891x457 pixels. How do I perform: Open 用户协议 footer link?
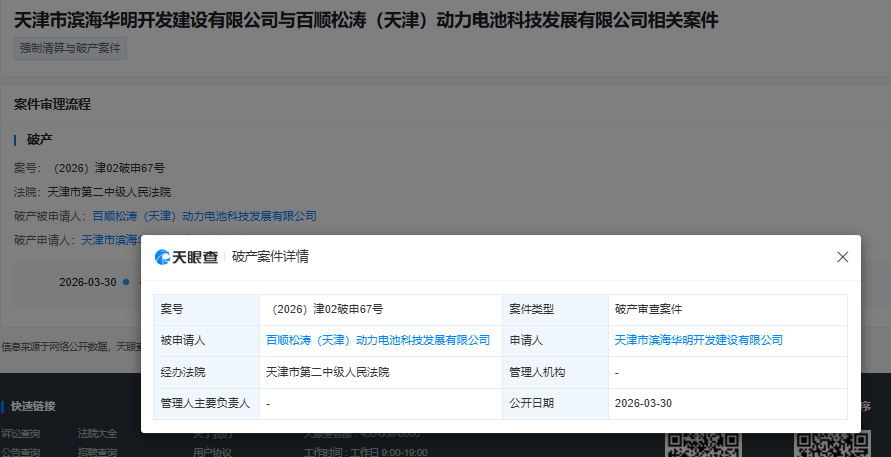213,452
